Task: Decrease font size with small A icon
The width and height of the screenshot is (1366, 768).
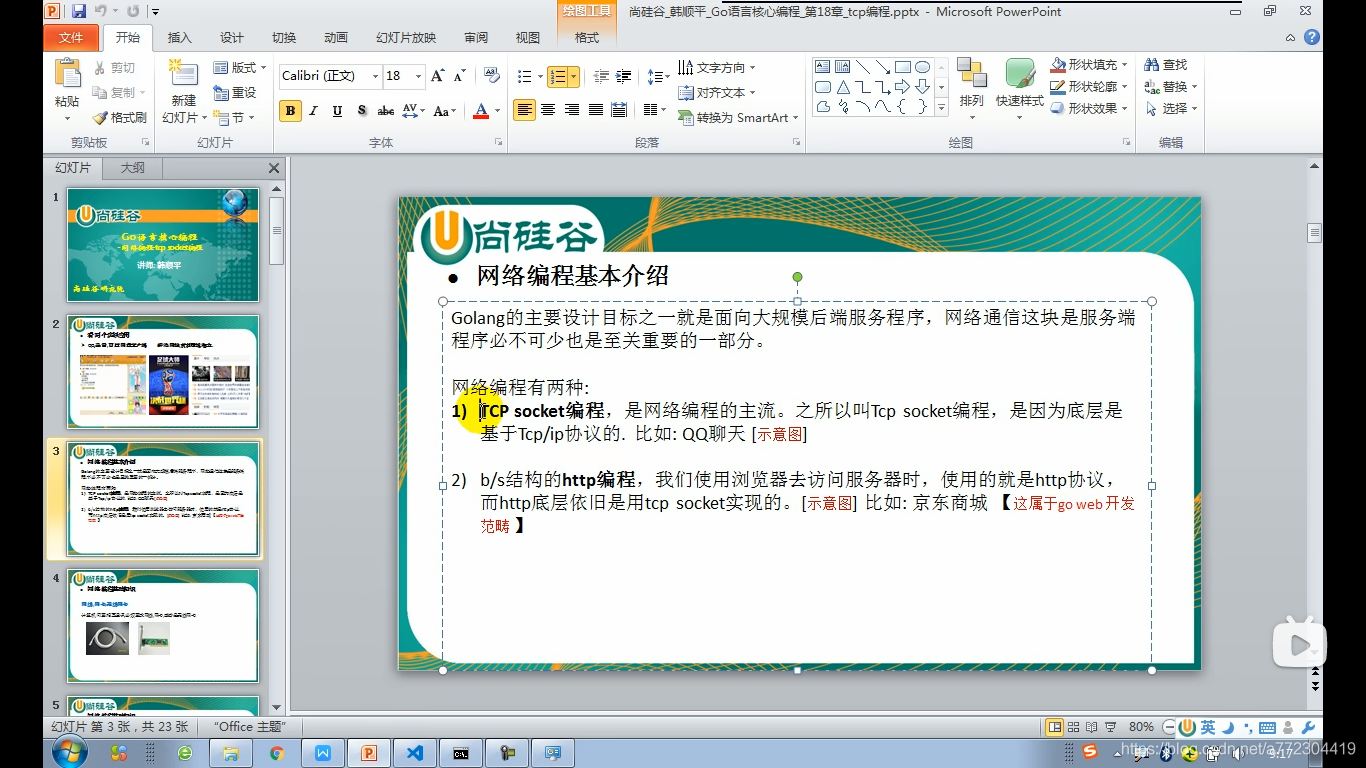Action: [459, 76]
